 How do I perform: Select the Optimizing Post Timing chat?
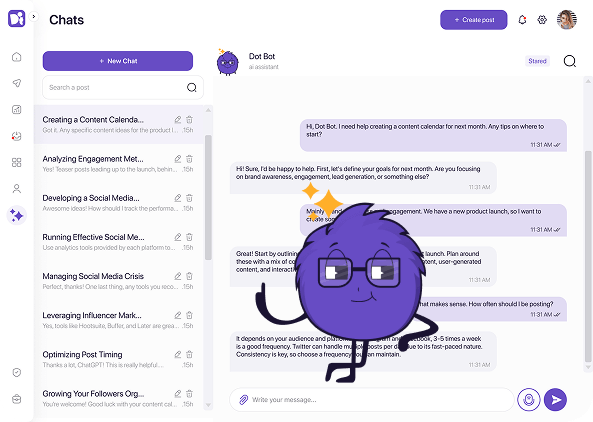click(118, 360)
